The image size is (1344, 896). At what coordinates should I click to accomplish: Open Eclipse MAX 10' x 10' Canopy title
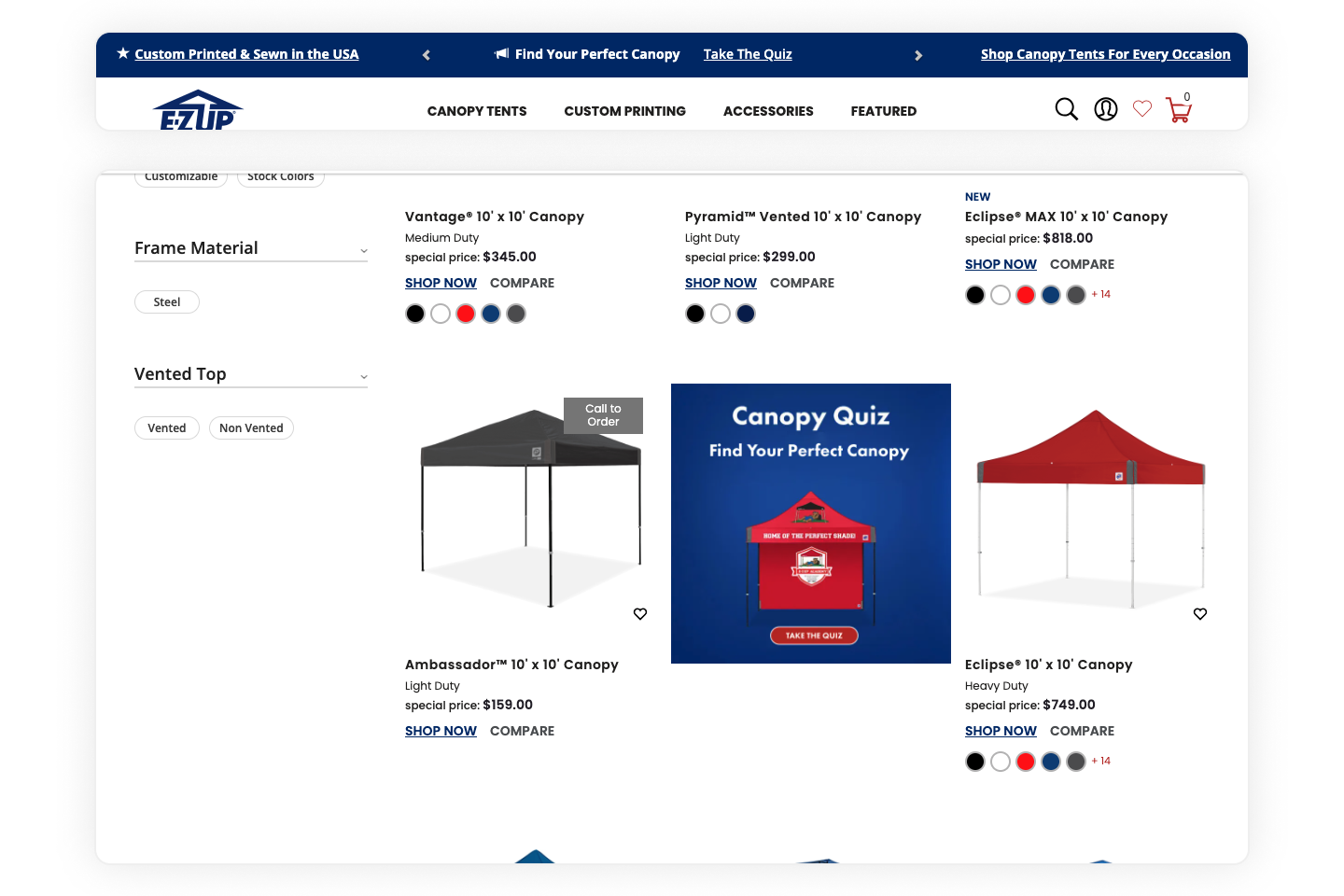click(1066, 217)
